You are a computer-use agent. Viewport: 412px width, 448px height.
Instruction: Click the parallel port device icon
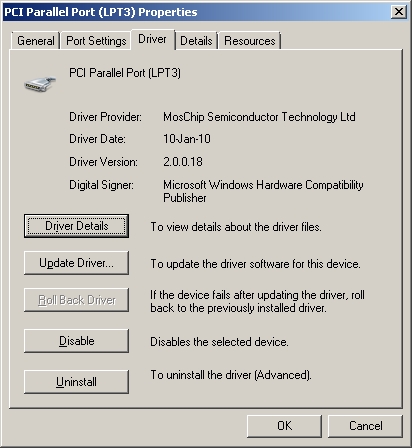point(40,84)
